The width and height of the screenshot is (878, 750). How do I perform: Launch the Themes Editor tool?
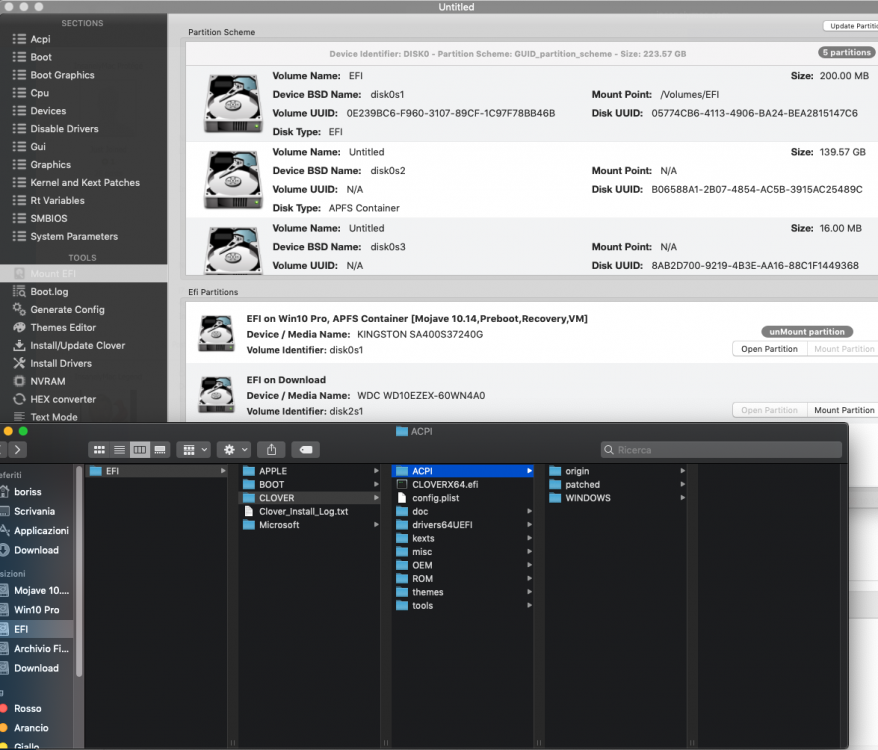point(63,328)
